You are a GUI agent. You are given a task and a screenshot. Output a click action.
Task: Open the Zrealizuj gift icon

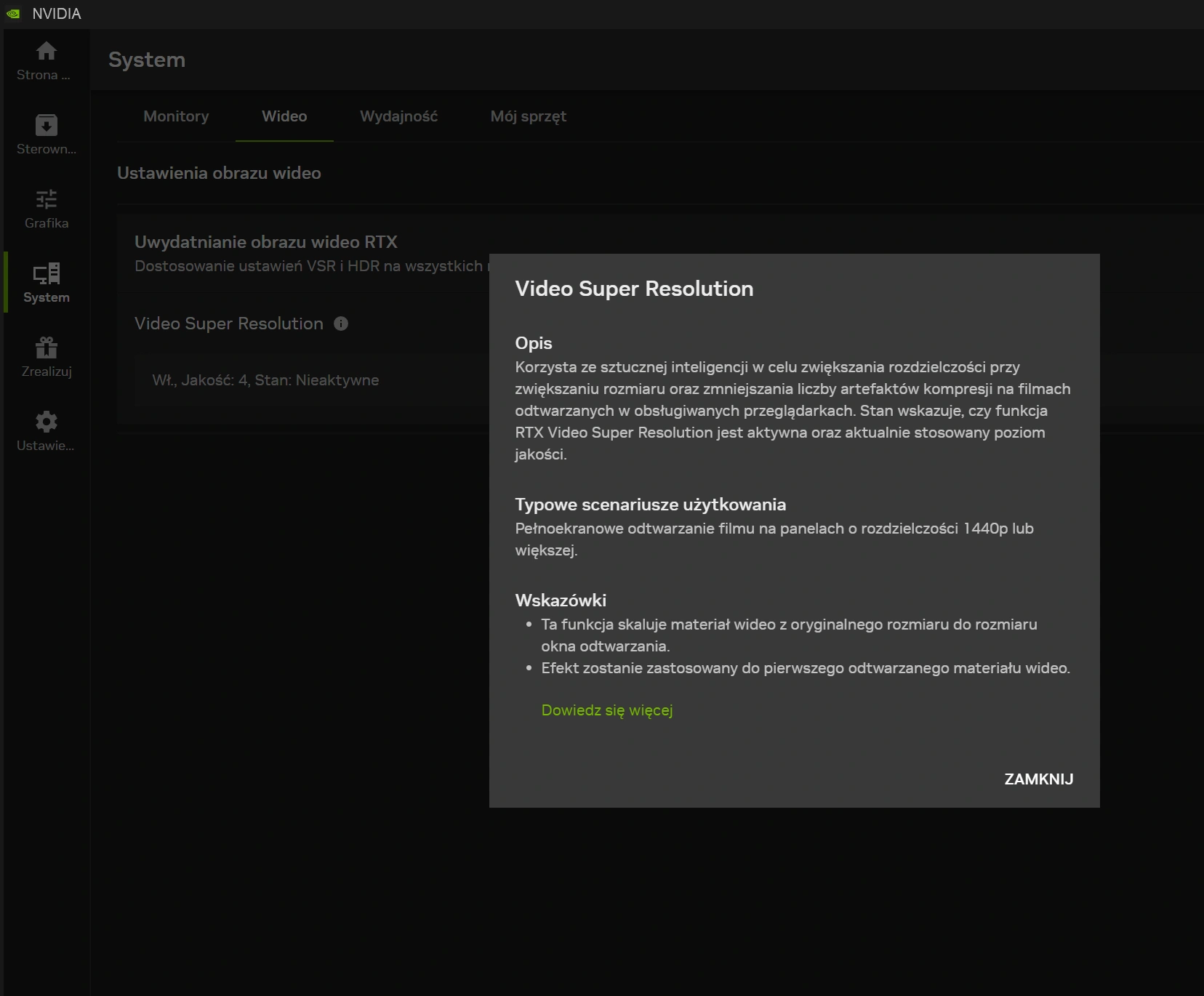pos(46,348)
